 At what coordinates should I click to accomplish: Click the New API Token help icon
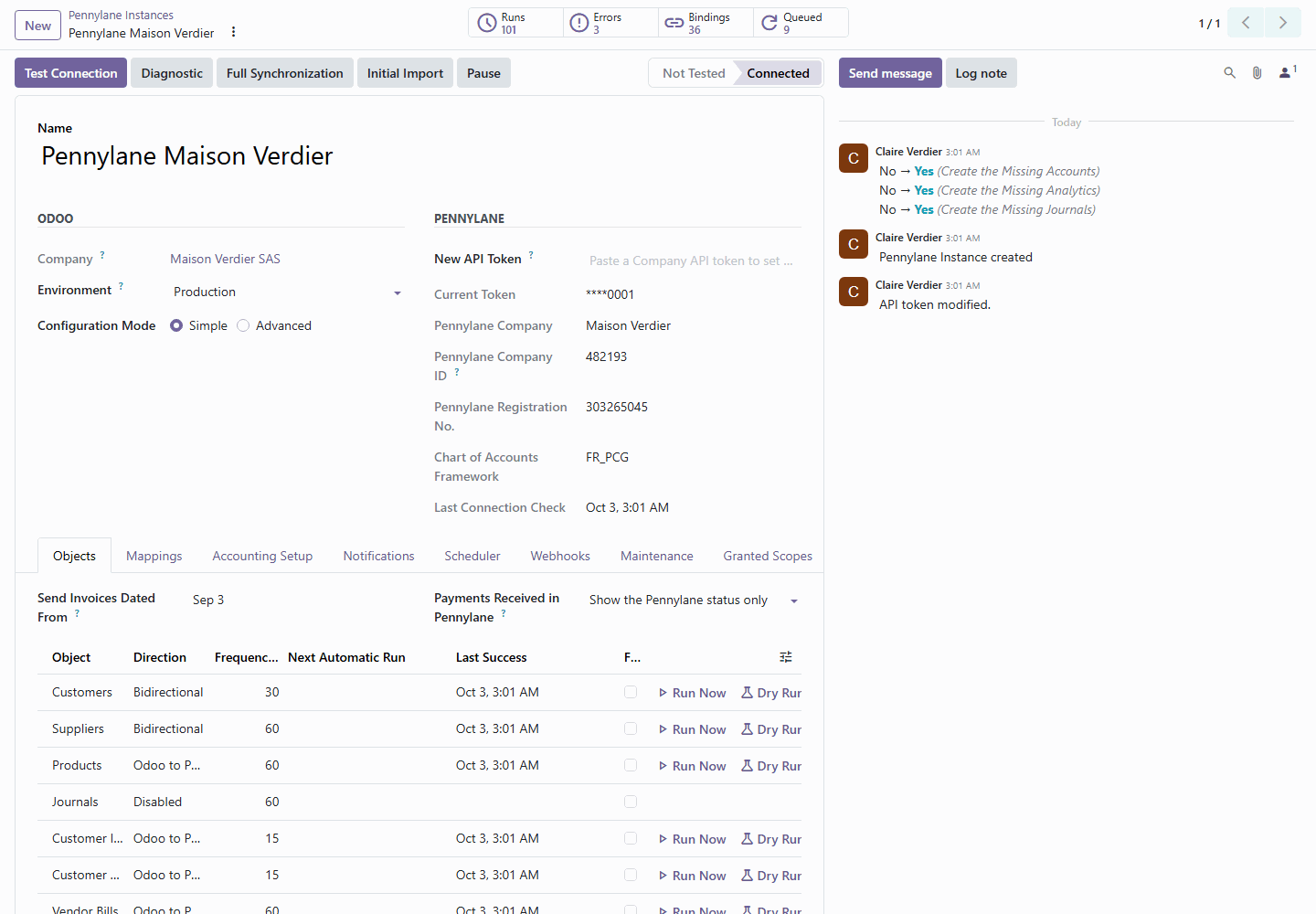531,255
